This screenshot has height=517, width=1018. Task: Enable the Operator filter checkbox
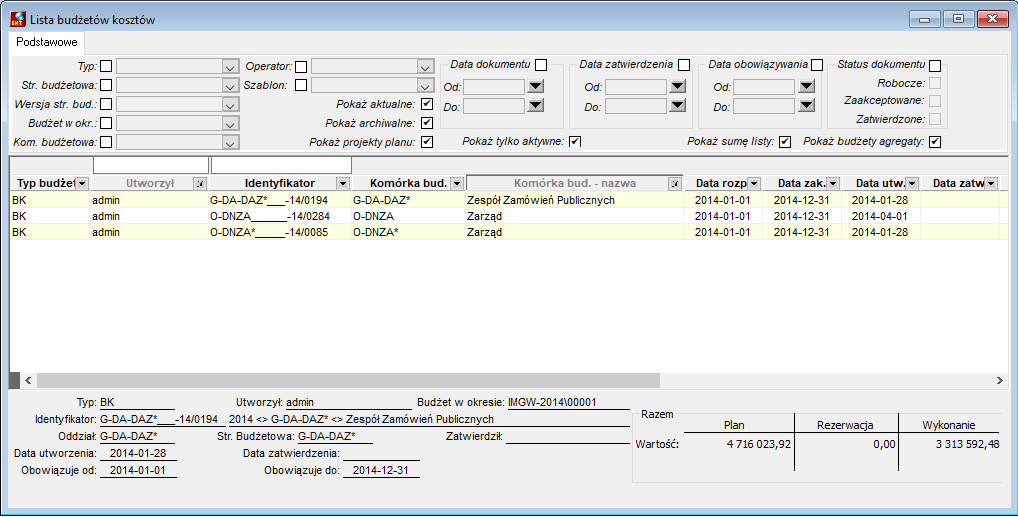click(x=301, y=66)
